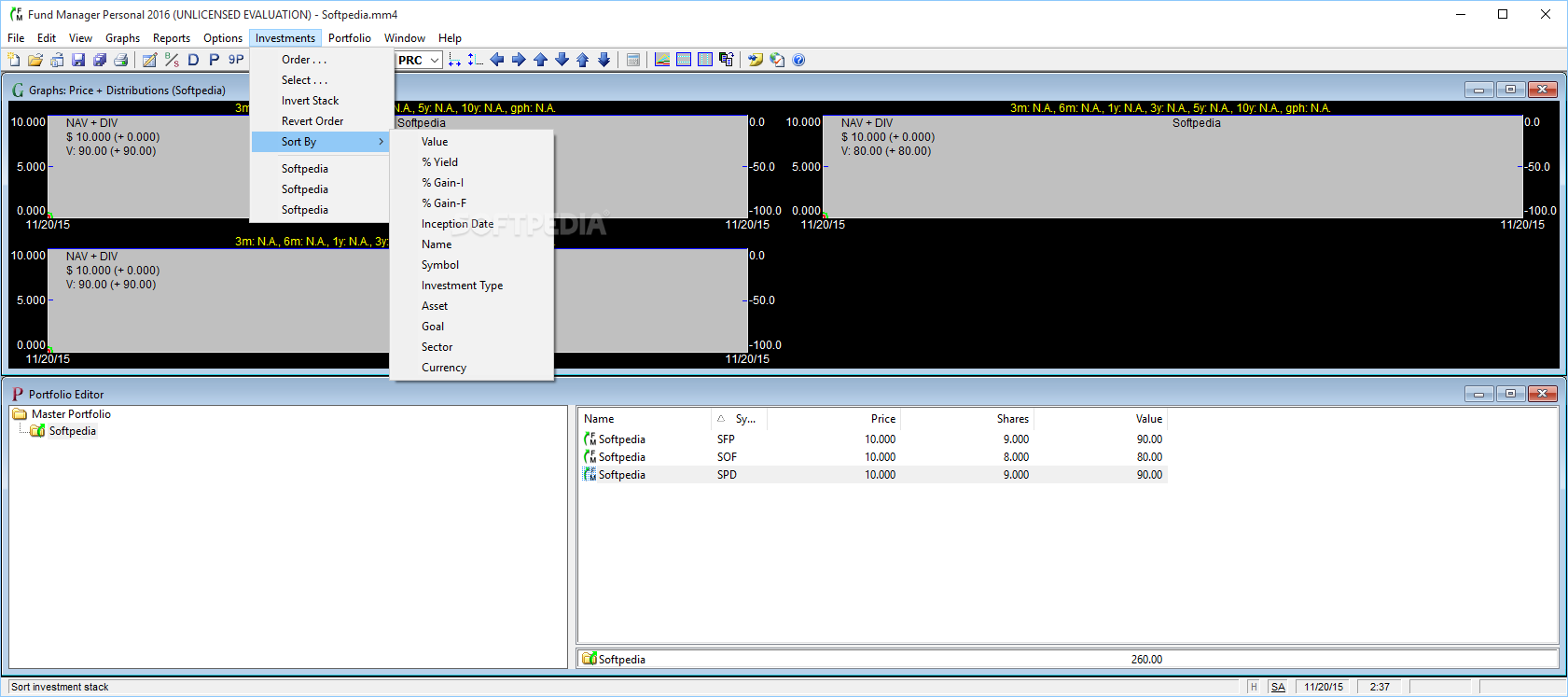Sort investments by % Gain-F
This screenshot has height=697, width=1568.
[x=472, y=203]
